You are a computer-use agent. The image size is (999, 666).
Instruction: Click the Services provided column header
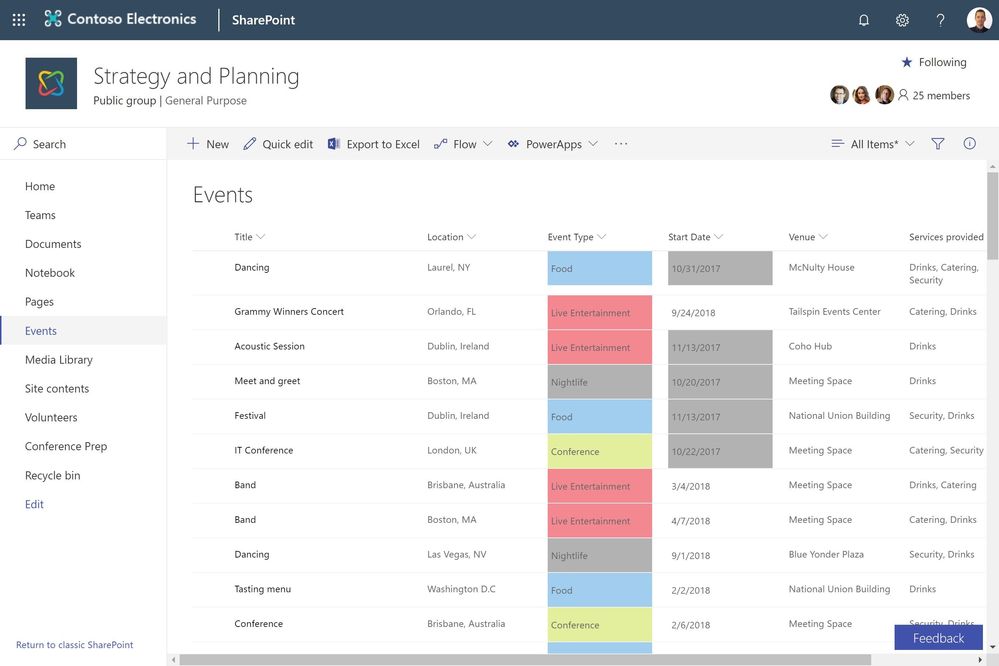(x=946, y=236)
